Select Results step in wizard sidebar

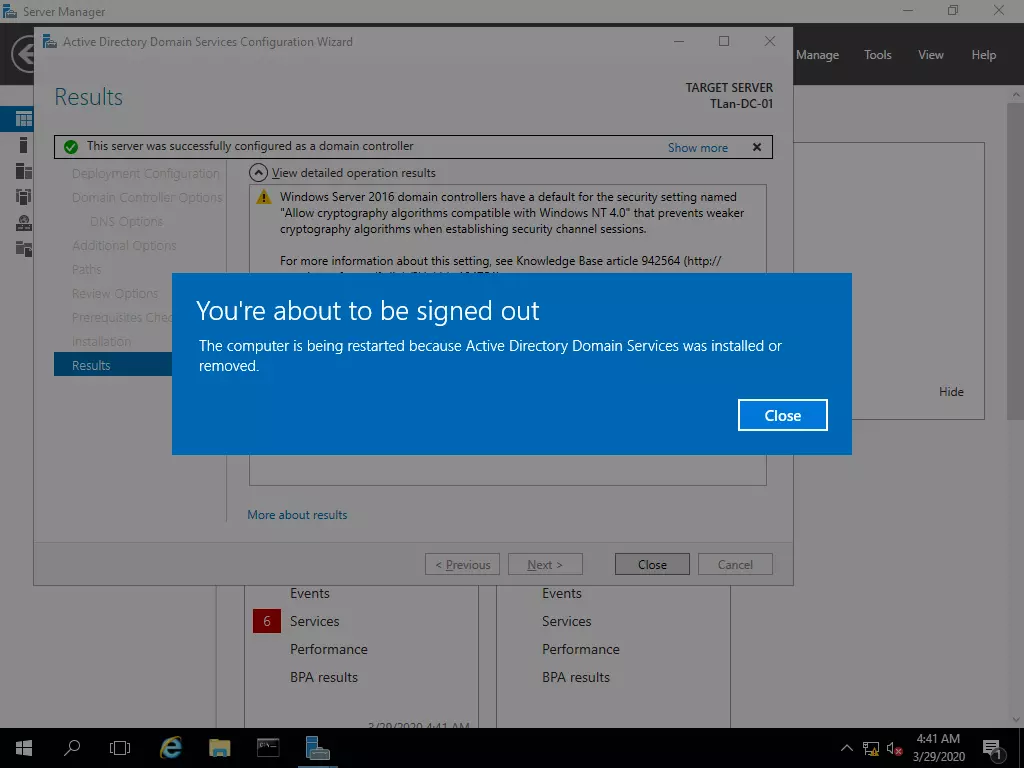[113, 364]
